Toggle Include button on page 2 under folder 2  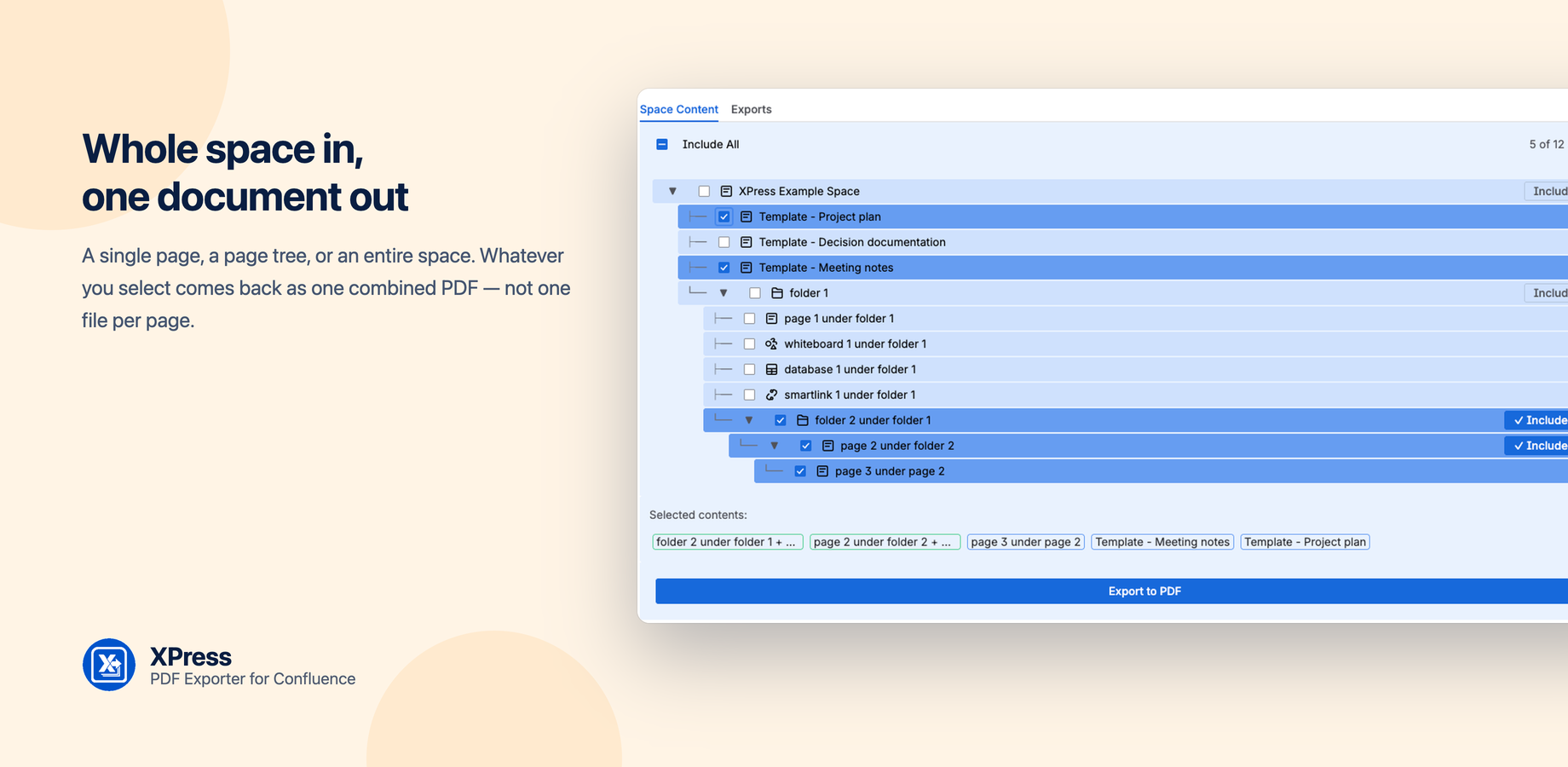(1536, 446)
